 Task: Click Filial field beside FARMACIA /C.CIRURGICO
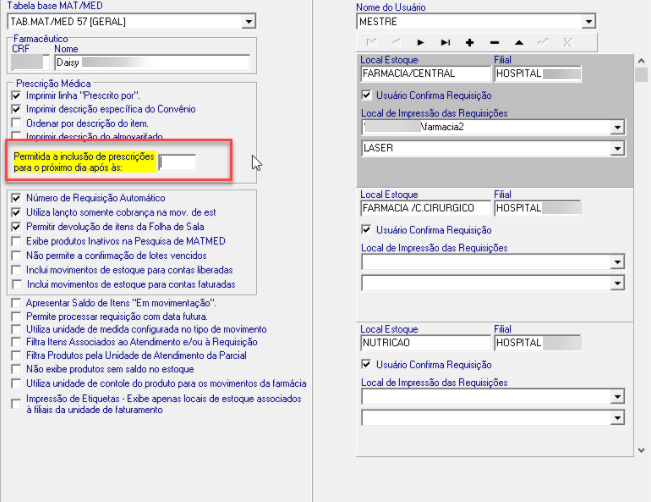pos(538,208)
